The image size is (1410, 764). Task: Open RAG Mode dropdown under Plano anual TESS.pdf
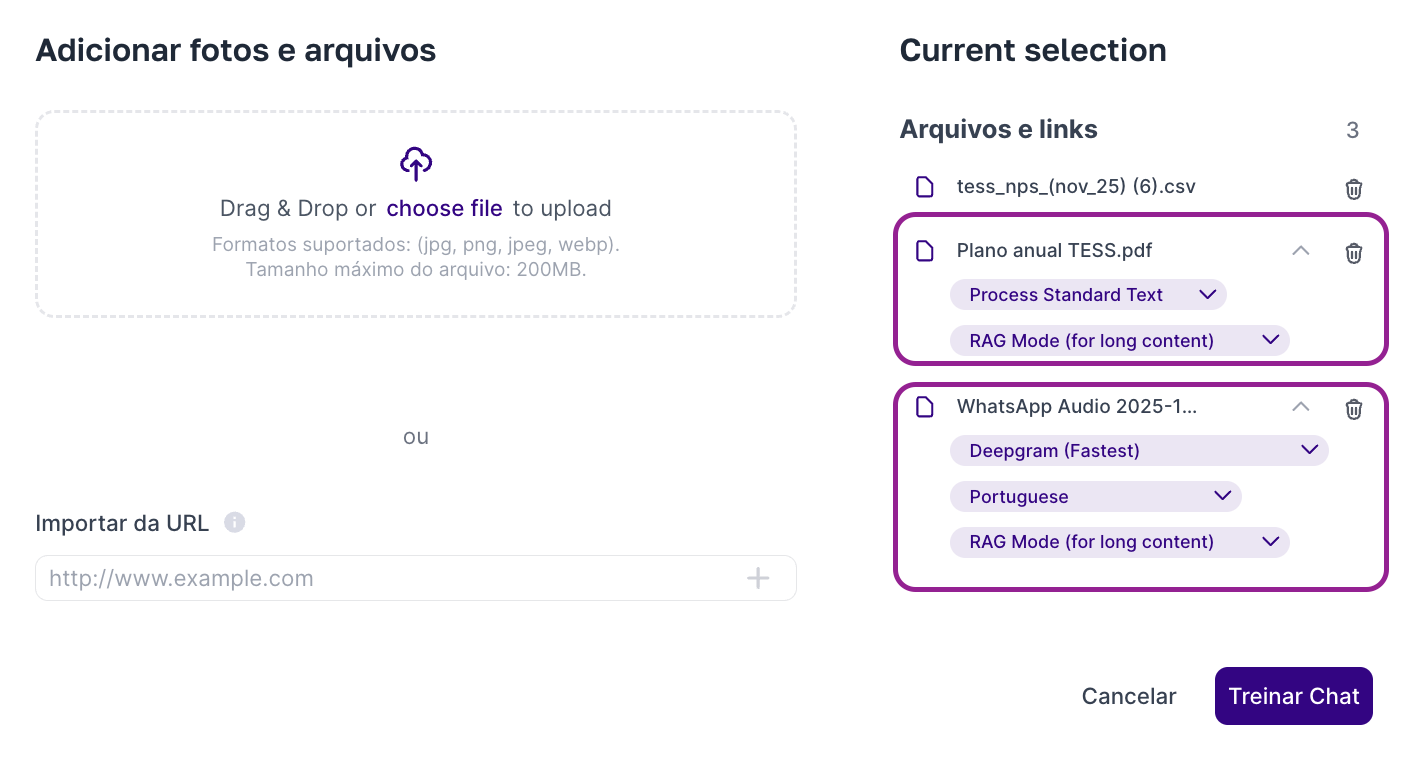[x=1119, y=341]
